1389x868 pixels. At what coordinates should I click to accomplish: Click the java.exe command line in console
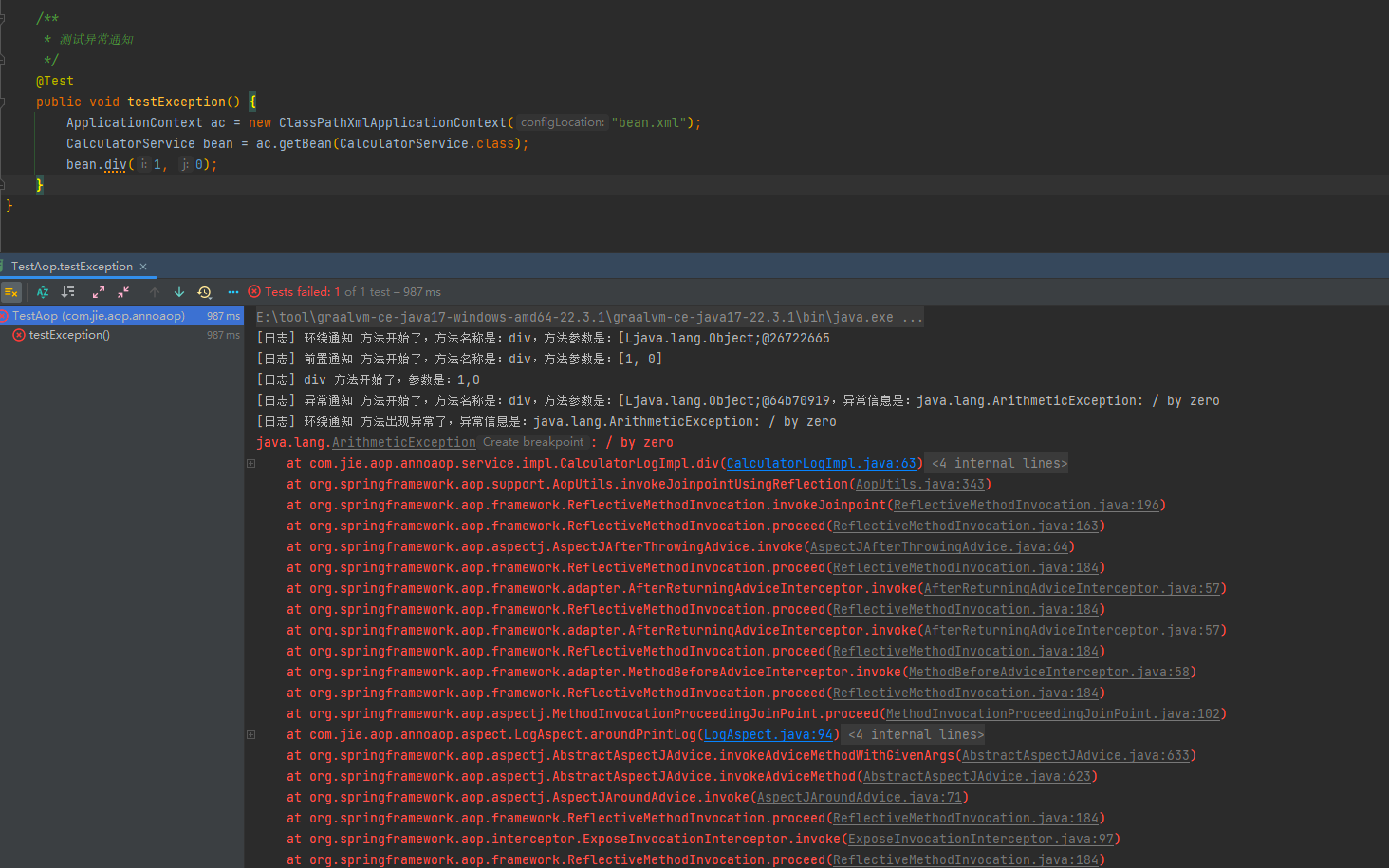tap(589, 318)
